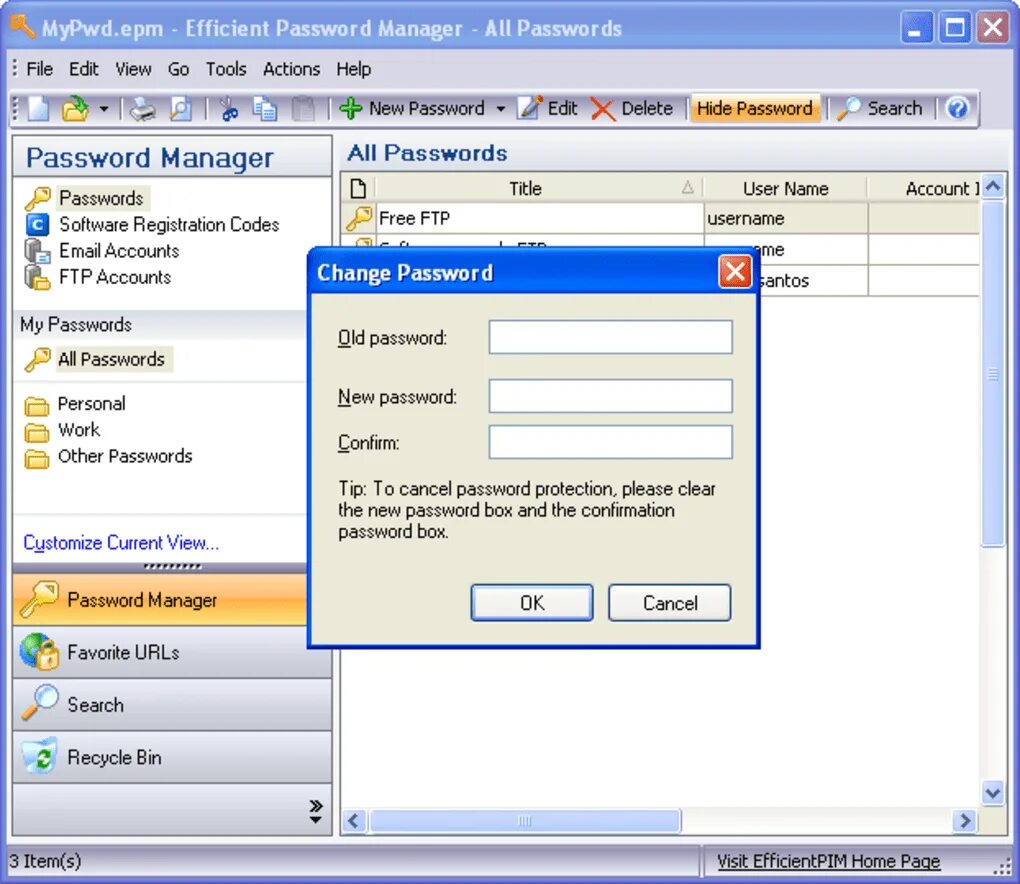Click the Print toolbar icon

[142, 109]
